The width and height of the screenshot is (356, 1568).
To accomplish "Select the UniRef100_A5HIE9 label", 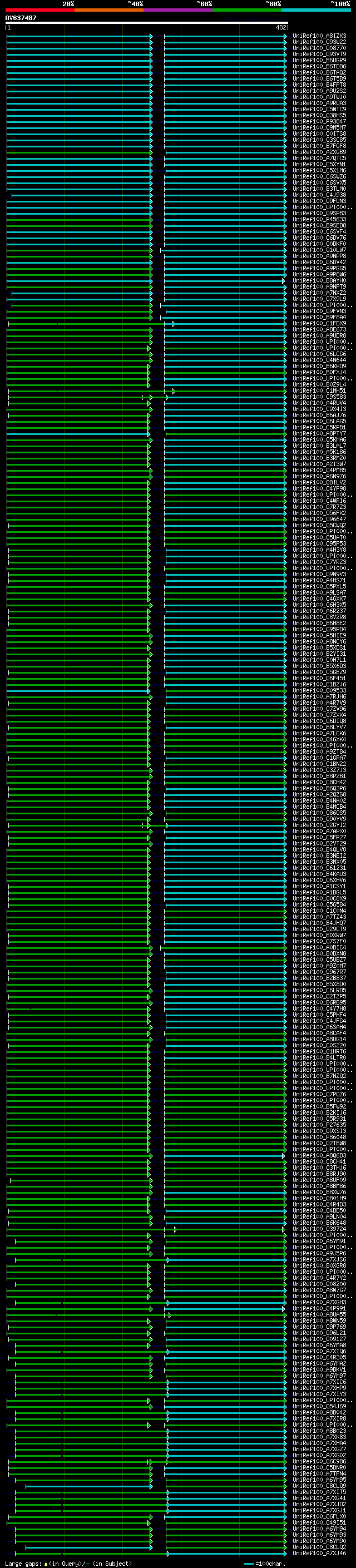I will (x=319, y=635).
